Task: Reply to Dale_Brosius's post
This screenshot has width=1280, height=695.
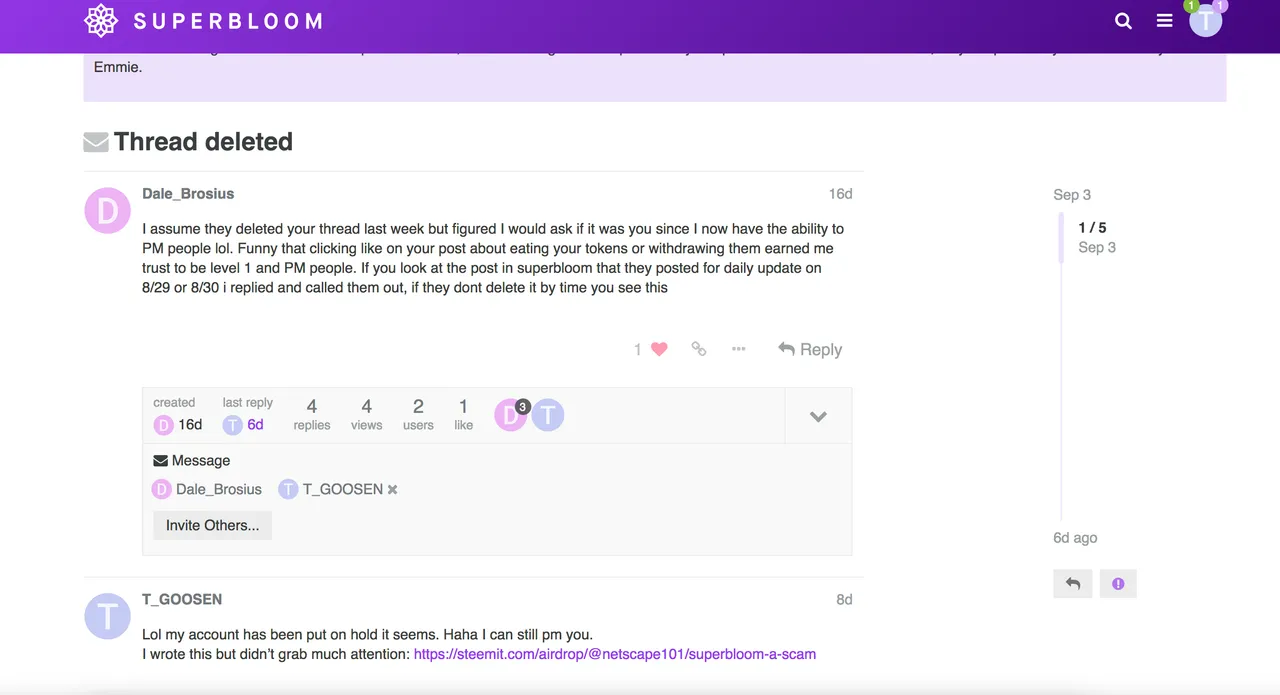Action: click(810, 349)
